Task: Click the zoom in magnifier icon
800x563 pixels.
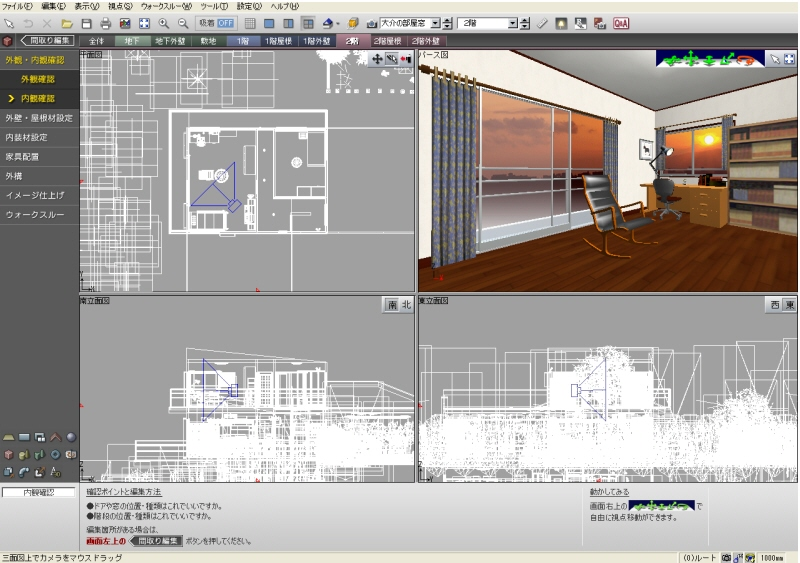Action: coord(164,22)
